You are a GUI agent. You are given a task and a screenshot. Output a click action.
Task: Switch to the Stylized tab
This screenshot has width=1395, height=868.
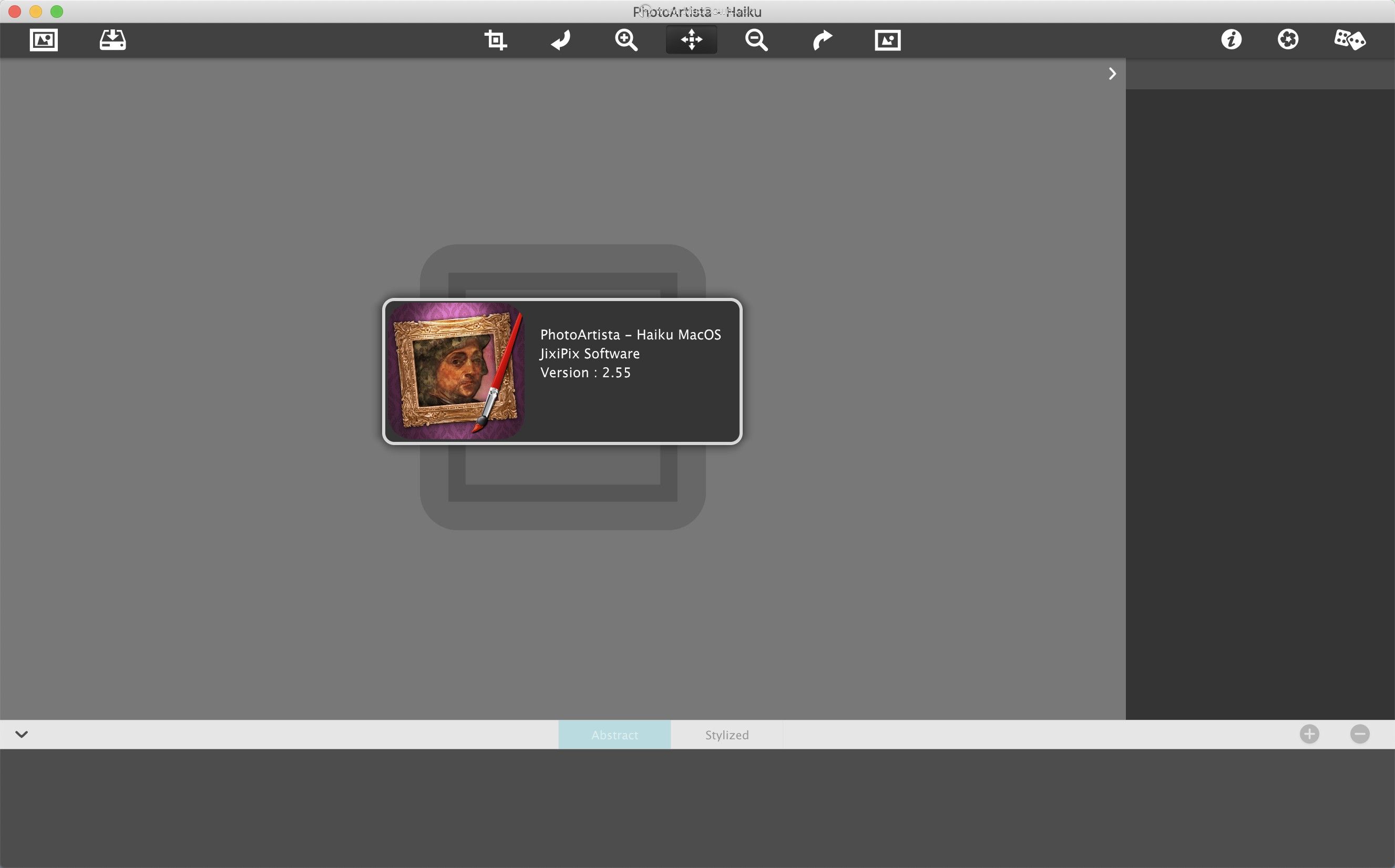click(727, 735)
